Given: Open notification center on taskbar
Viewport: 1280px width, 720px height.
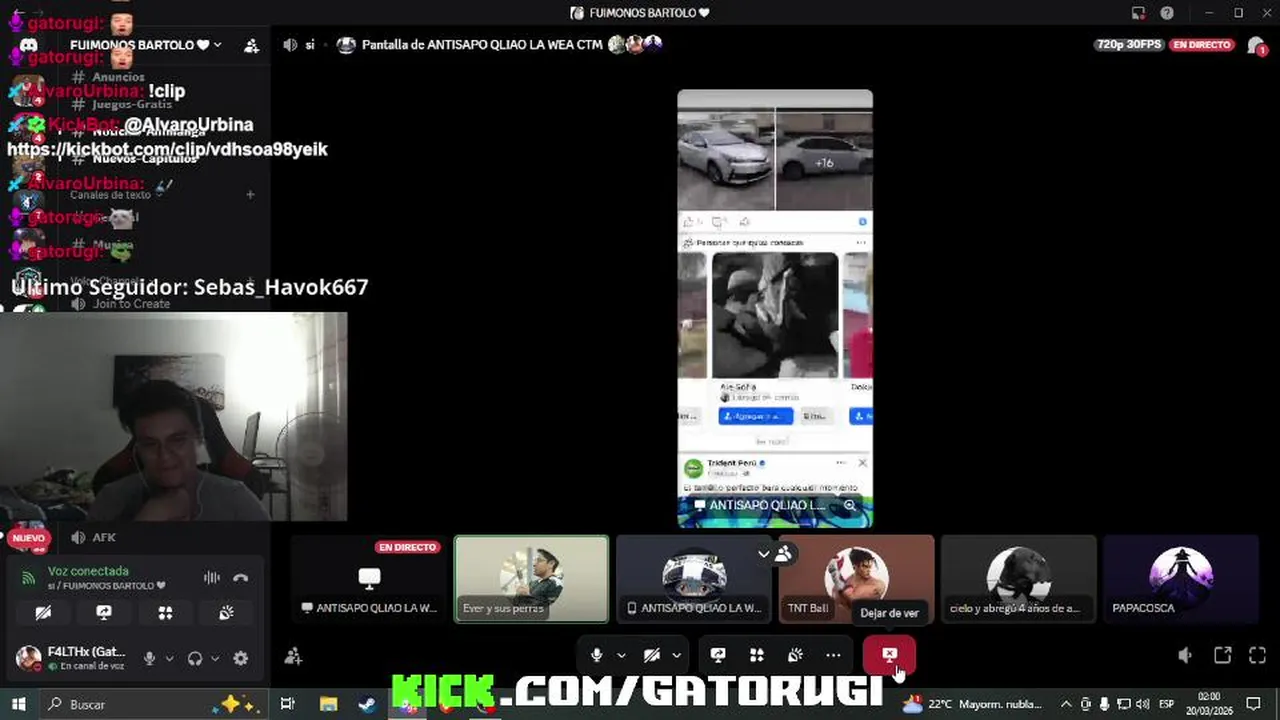Looking at the screenshot, I should coord(1253,704).
